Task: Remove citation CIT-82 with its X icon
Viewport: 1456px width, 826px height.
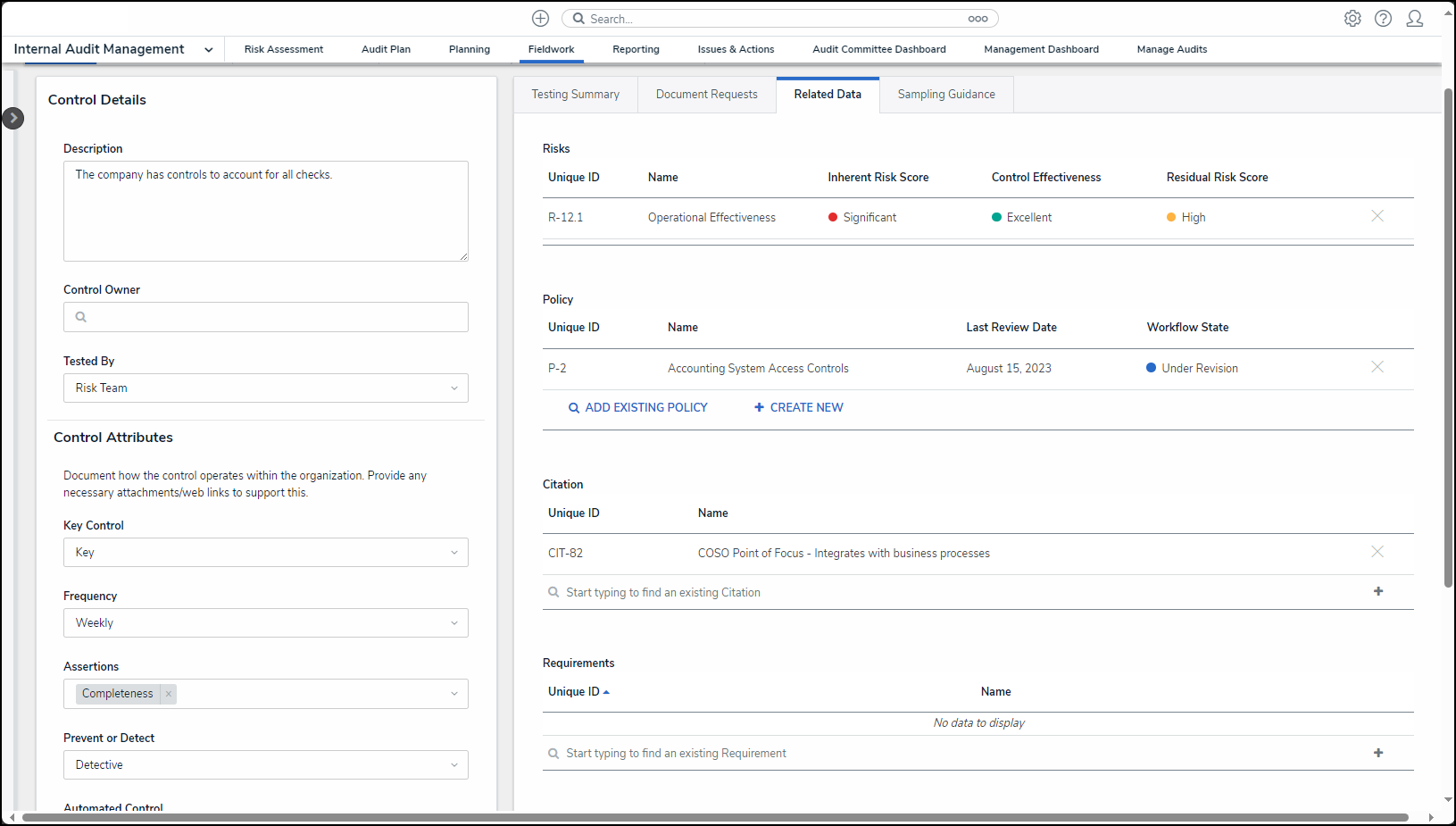Action: [1377, 552]
